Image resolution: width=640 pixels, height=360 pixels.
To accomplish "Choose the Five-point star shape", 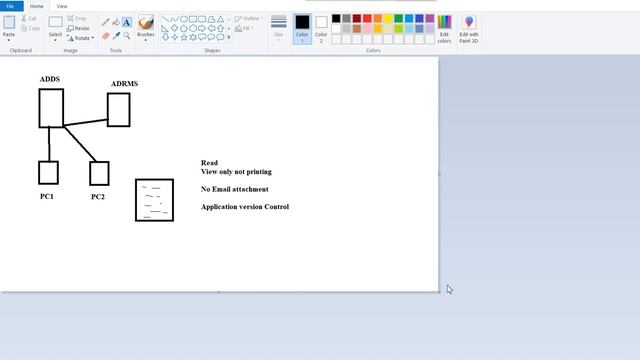I will pos(184,37).
